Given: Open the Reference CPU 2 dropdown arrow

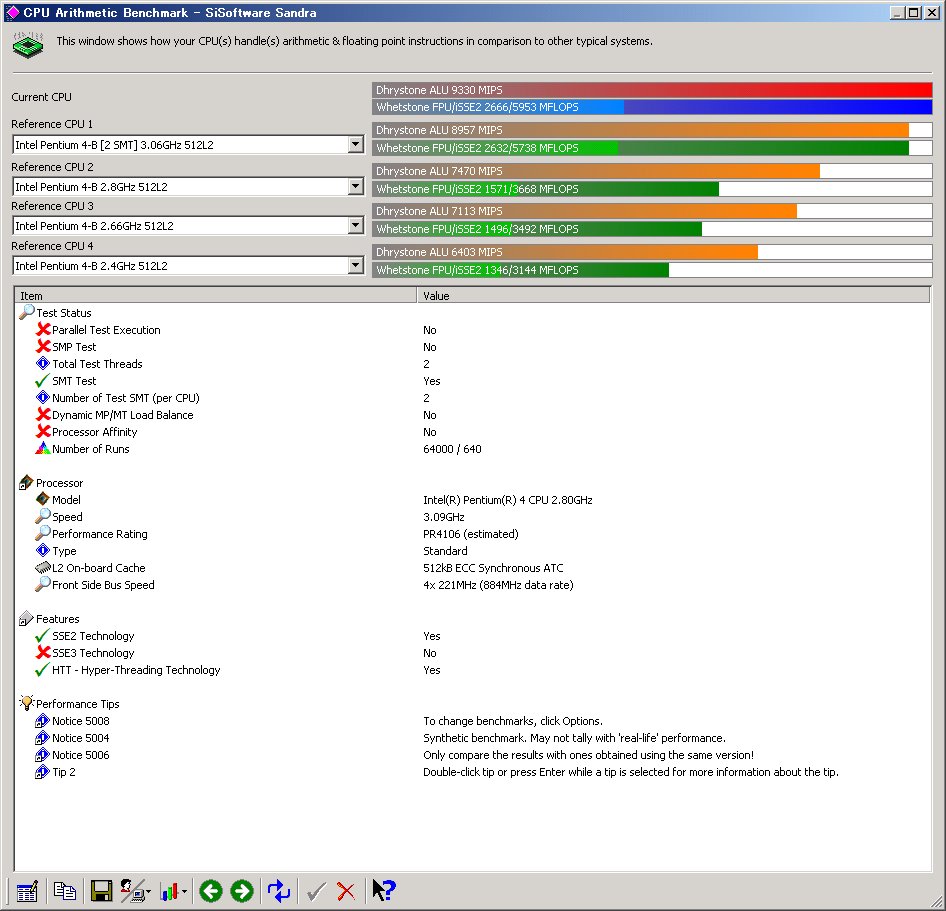Looking at the screenshot, I should pos(355,186).
